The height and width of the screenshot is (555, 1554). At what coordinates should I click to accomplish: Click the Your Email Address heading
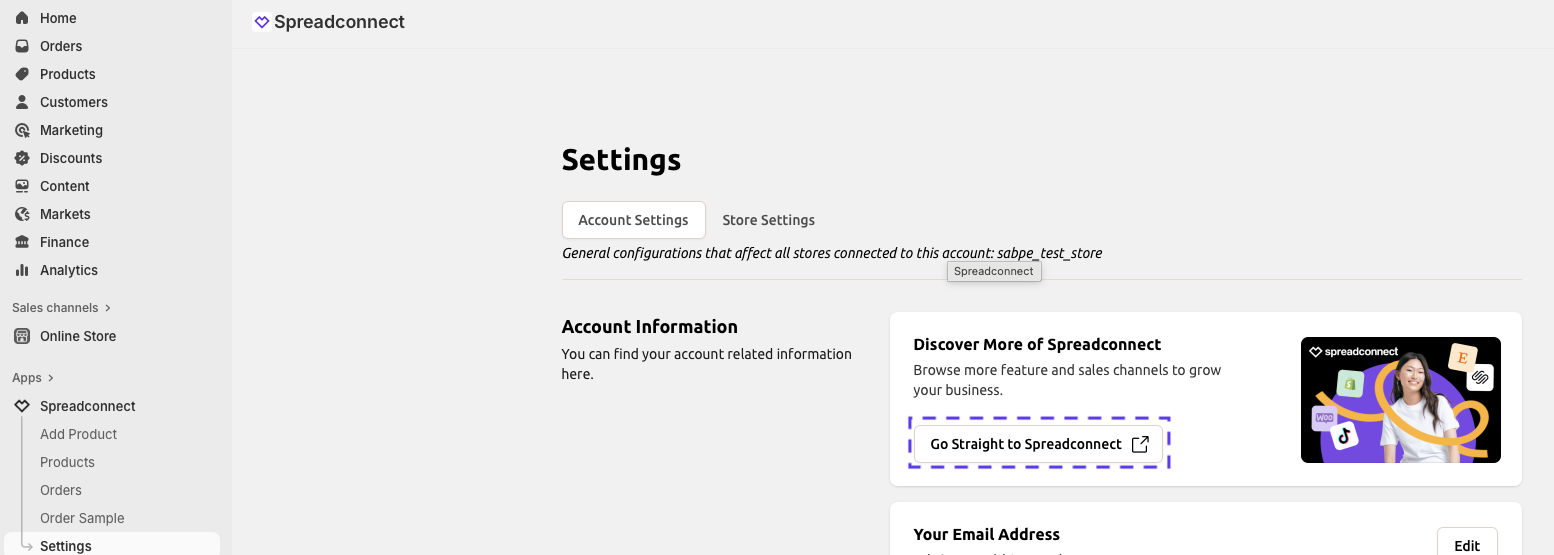987,534
